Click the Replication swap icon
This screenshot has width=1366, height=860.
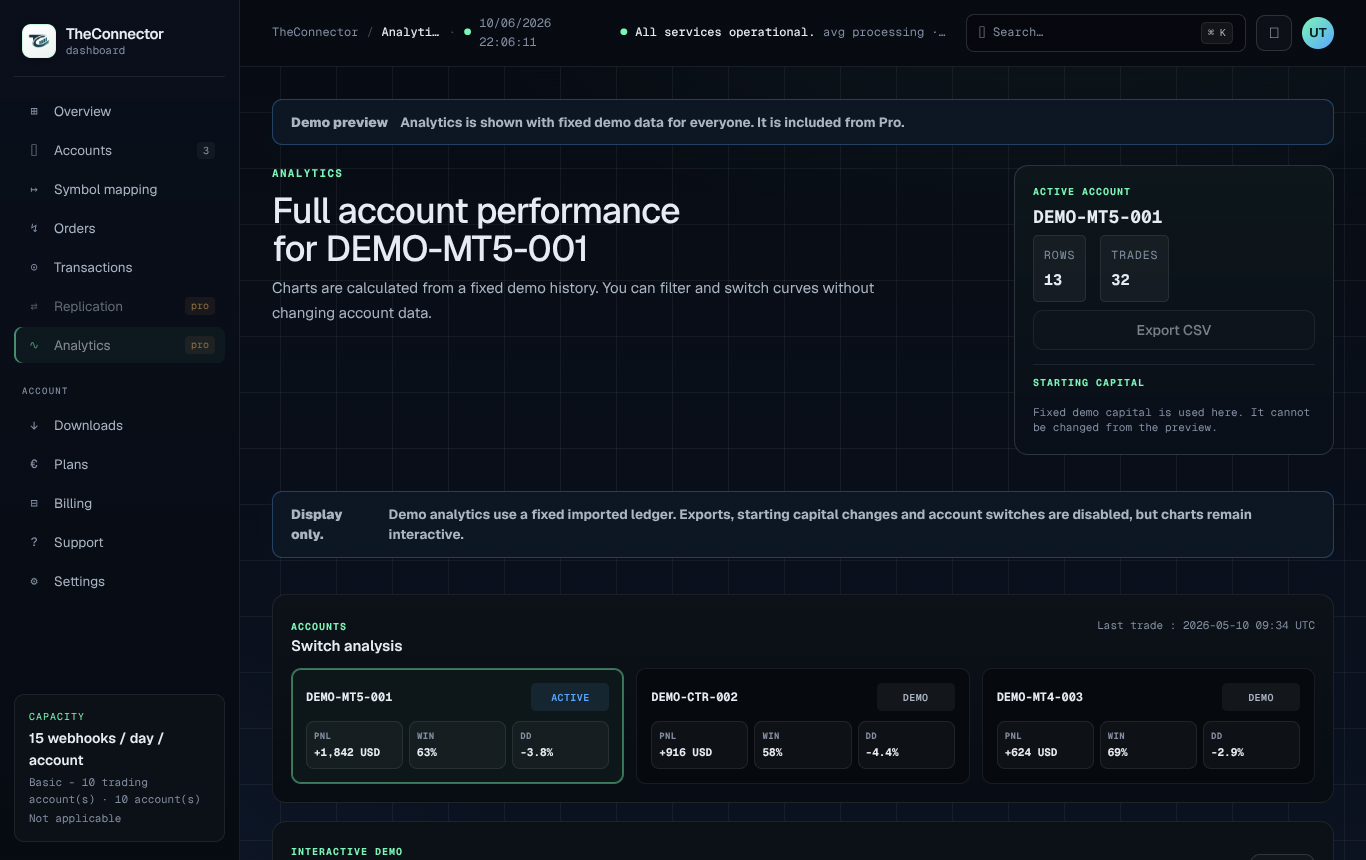[x=34, y=306]
